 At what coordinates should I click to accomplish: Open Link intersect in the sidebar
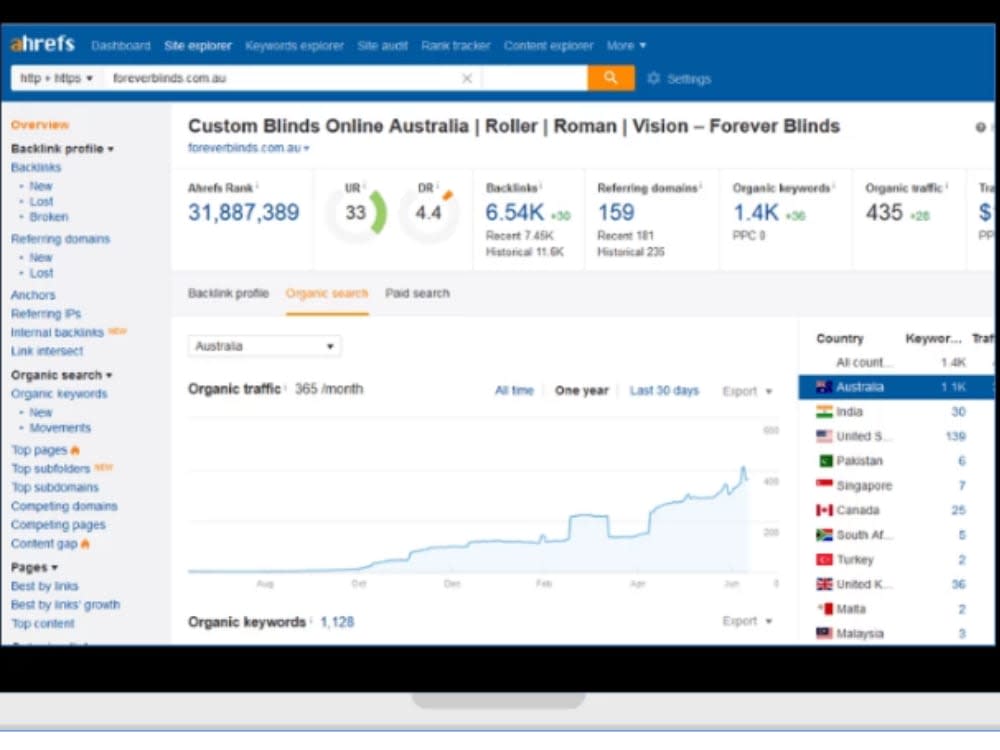(x=47, y=351)
